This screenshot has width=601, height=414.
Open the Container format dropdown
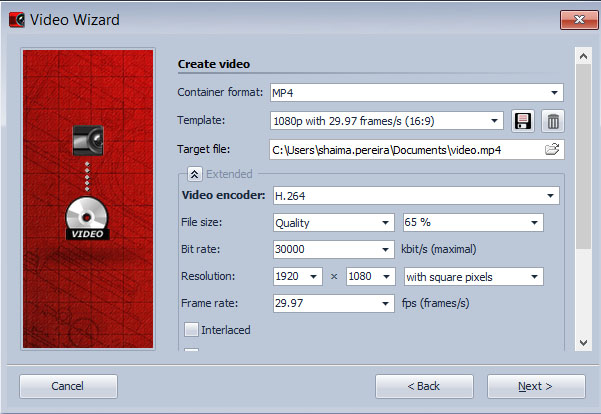417,92
